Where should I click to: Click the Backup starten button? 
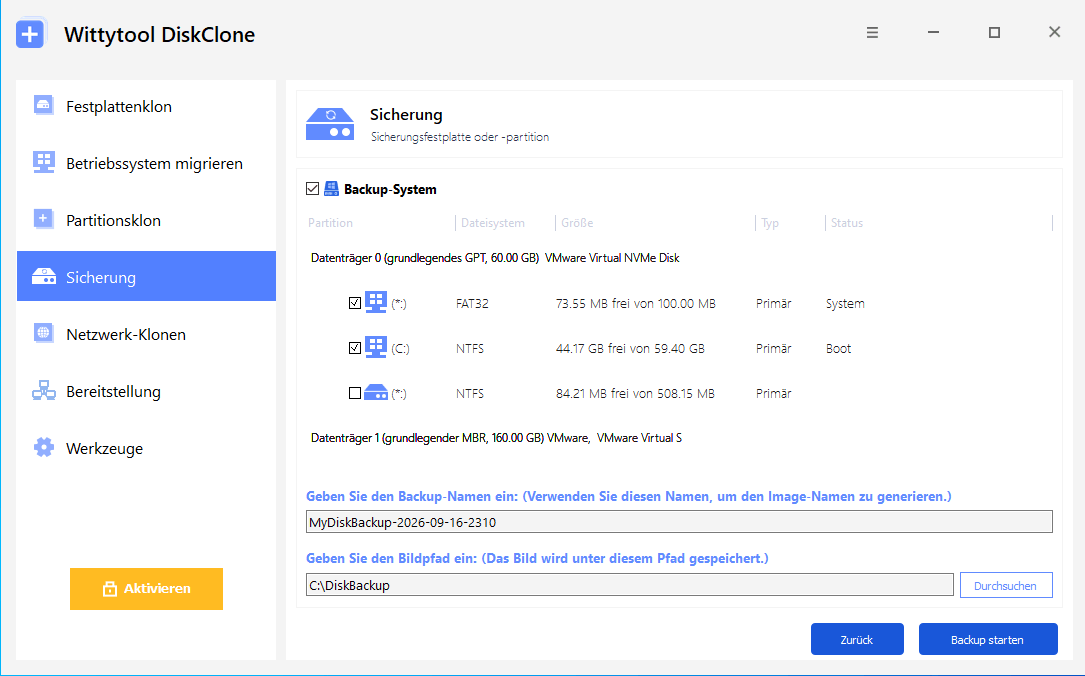coord(987,639)
